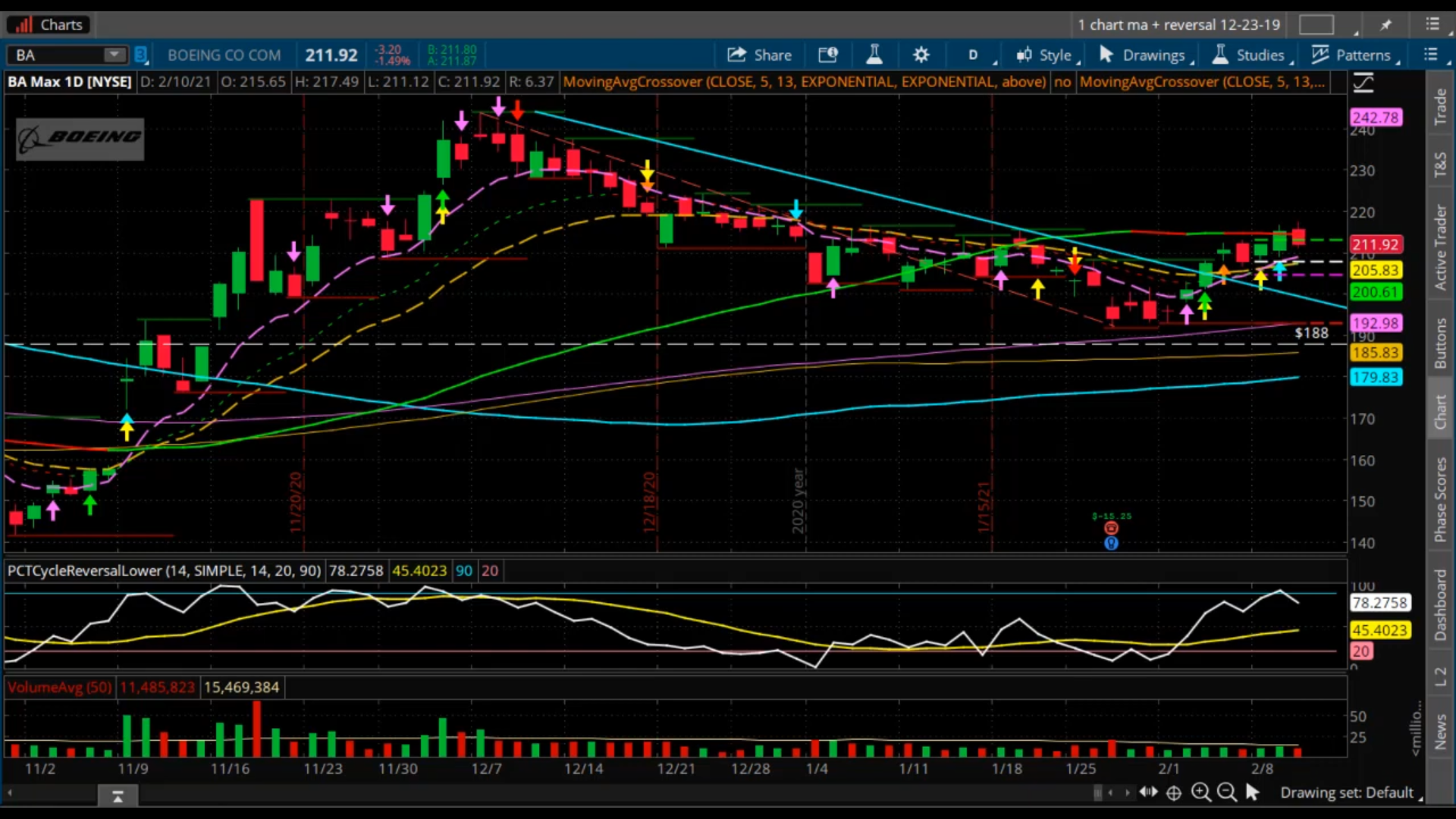This screenshot has width=1456, height=819.
Task: Click the second MovingAvgCrossover study label
Action: pos(1203,82)
